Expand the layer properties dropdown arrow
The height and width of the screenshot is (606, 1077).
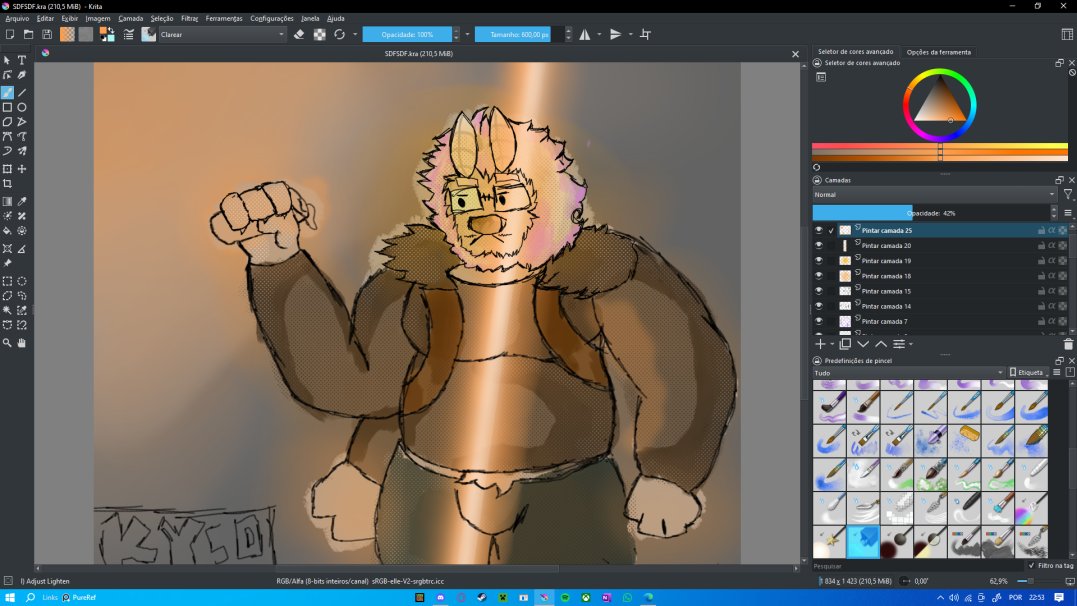pyautogui.click(x=911, y=344)
